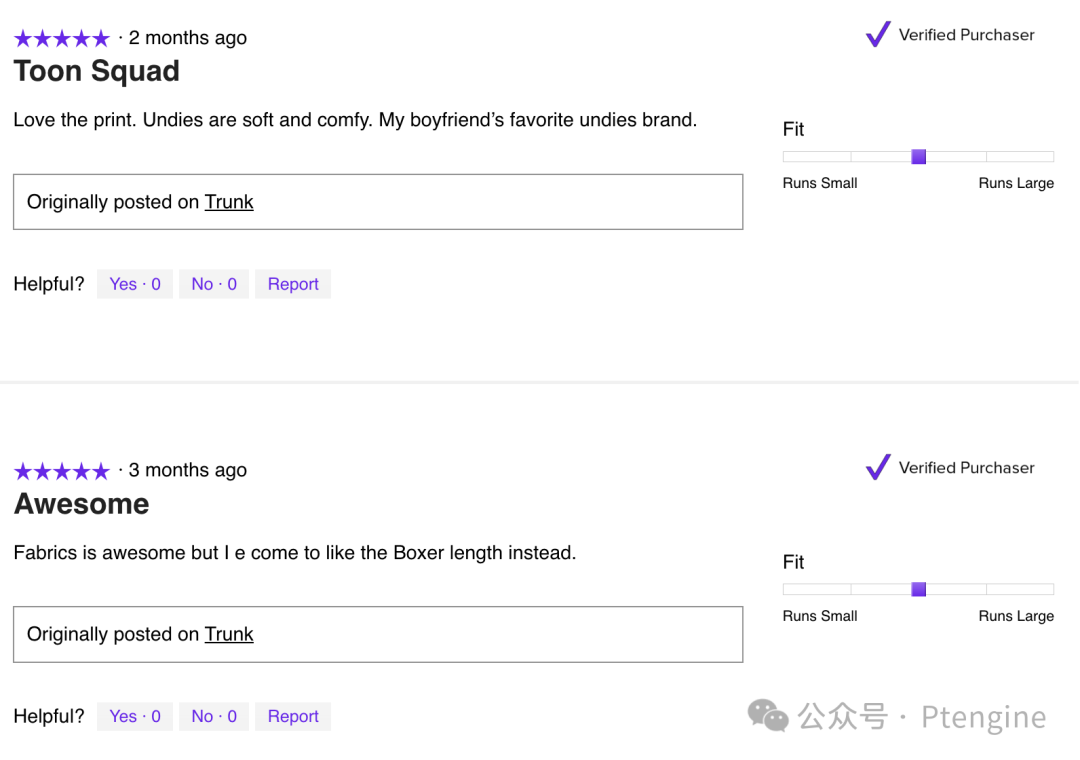The width and height of the screenshot is (1080, 760).
Task: Mark the Toon Squad review as helpful with Yes
Action: (x=135, y=284)
